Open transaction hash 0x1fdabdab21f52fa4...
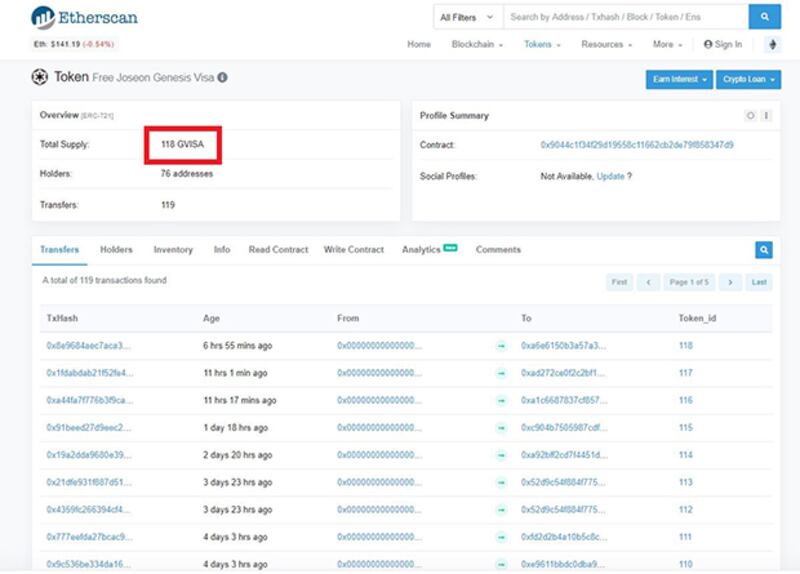This screenshot has width=800, height=574. (90, 373)
